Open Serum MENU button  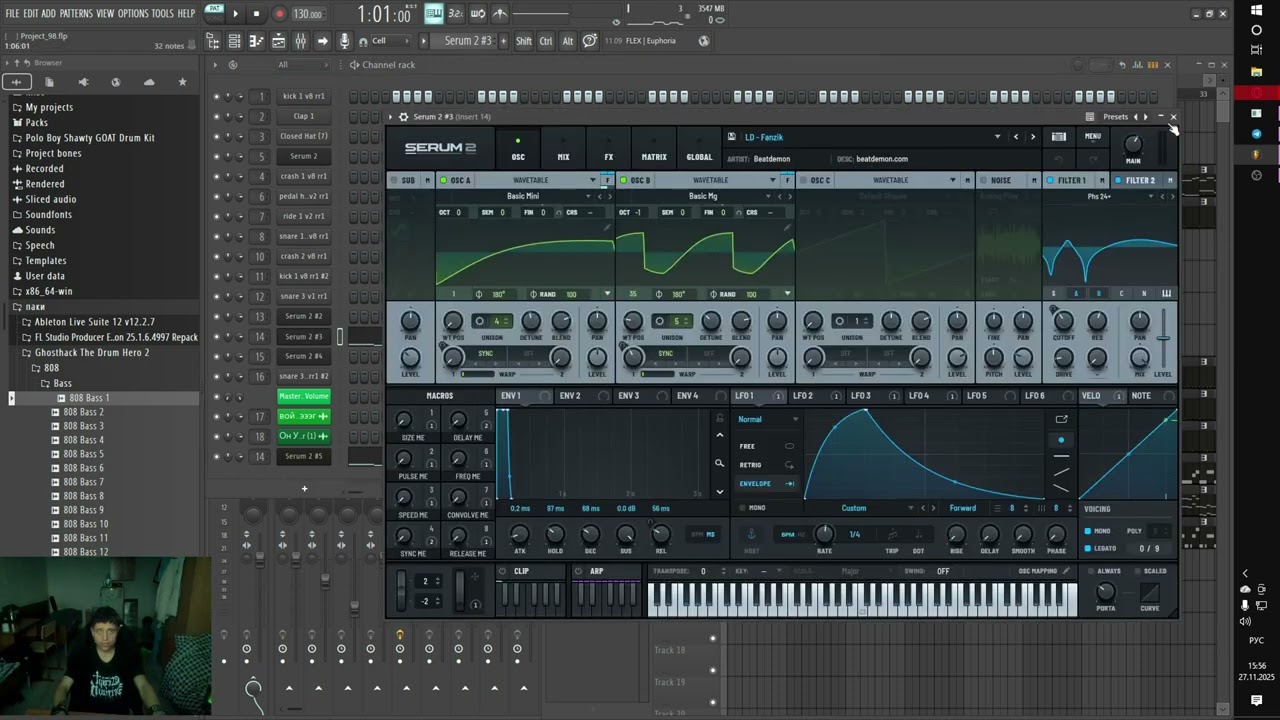1093,137
